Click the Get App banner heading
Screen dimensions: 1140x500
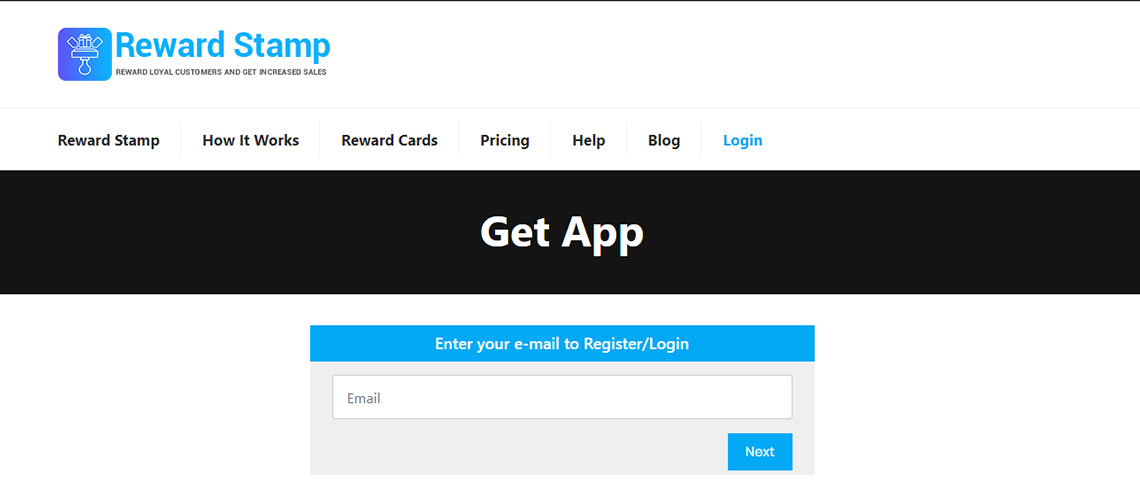coord(562,233)
